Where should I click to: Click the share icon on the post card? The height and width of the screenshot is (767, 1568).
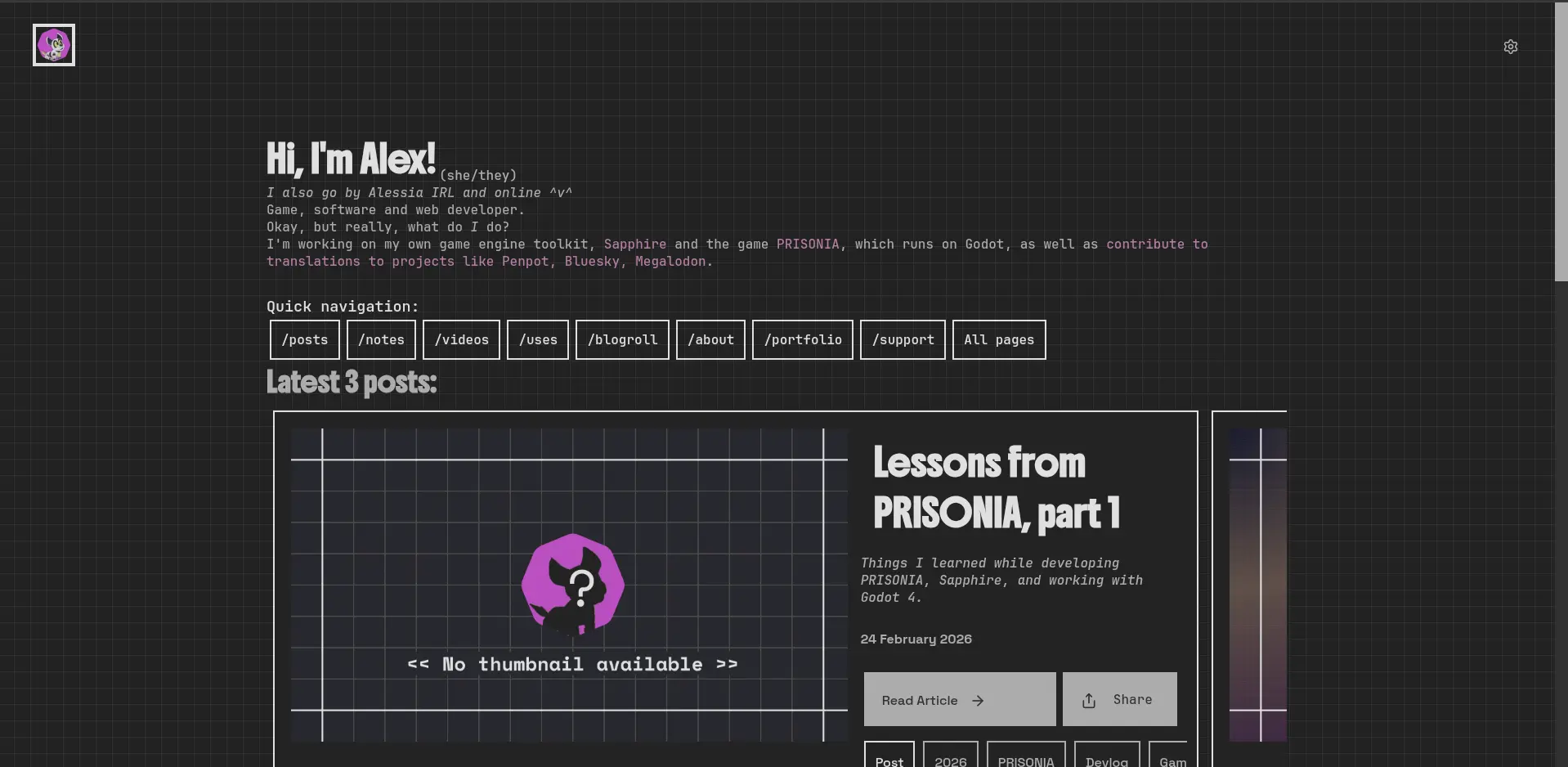[x=1088, y=701]
